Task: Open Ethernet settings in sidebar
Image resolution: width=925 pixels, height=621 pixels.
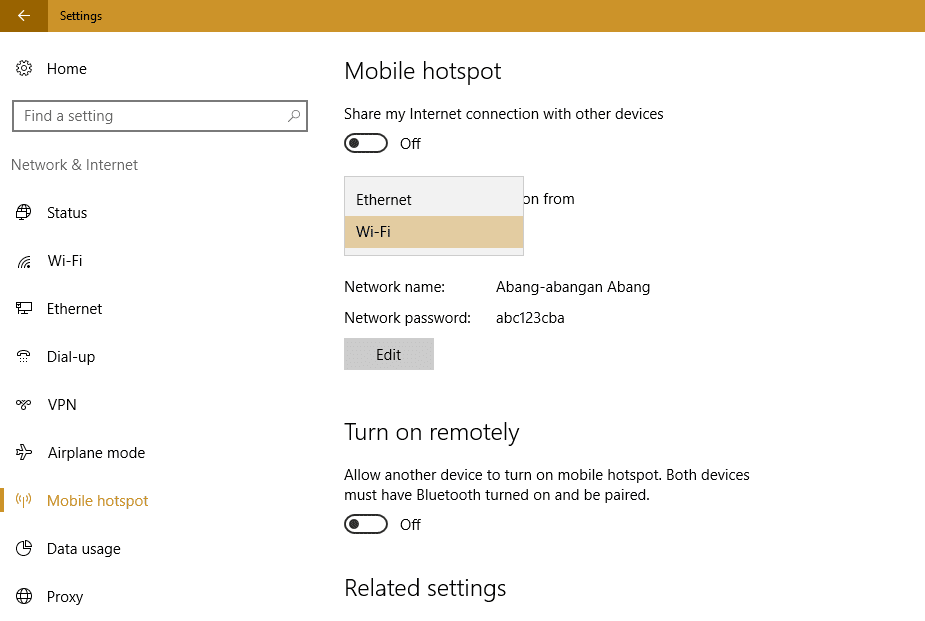Action: (x=74, y=308)
